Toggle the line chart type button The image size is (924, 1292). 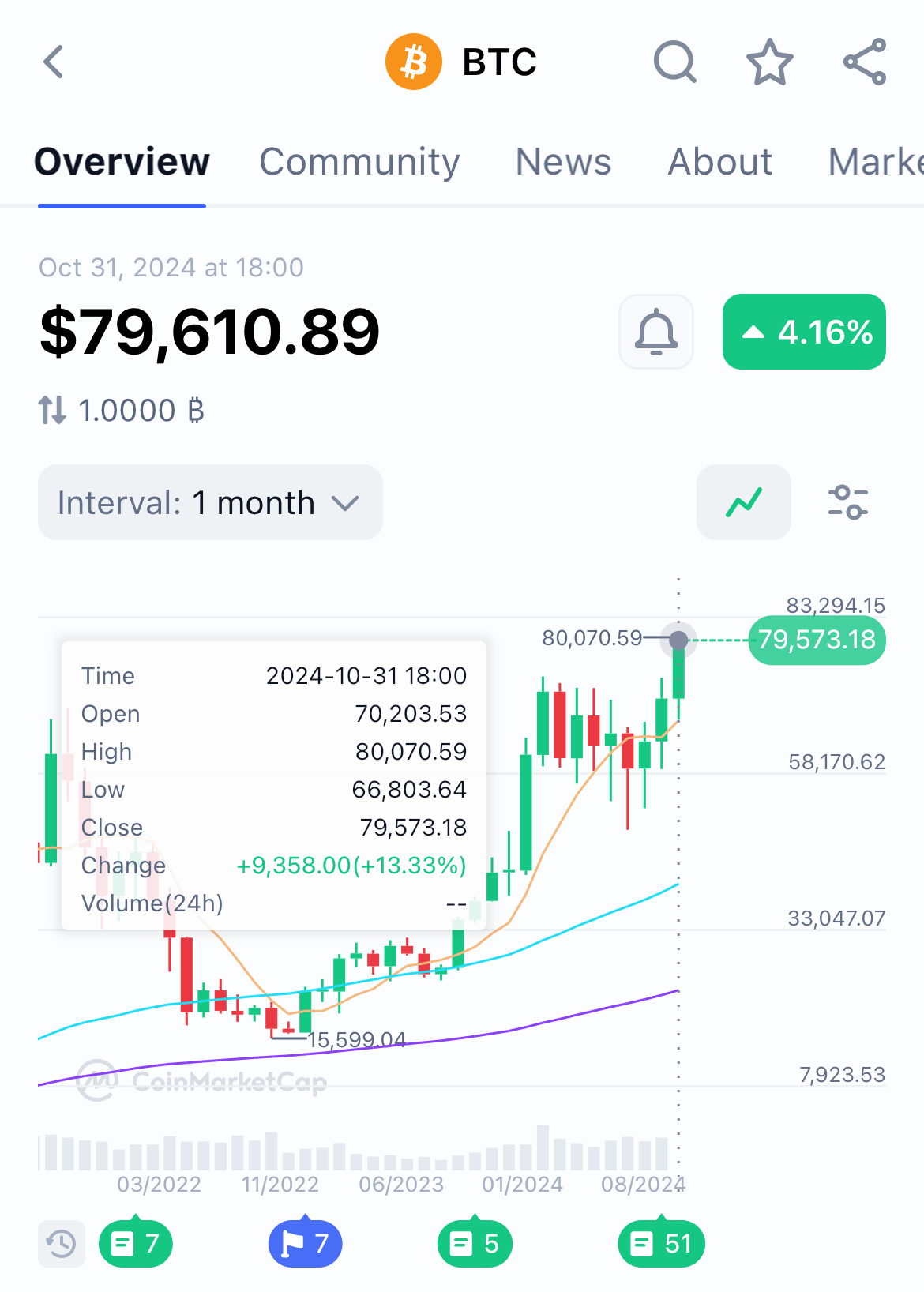click(x=744, y=502)
